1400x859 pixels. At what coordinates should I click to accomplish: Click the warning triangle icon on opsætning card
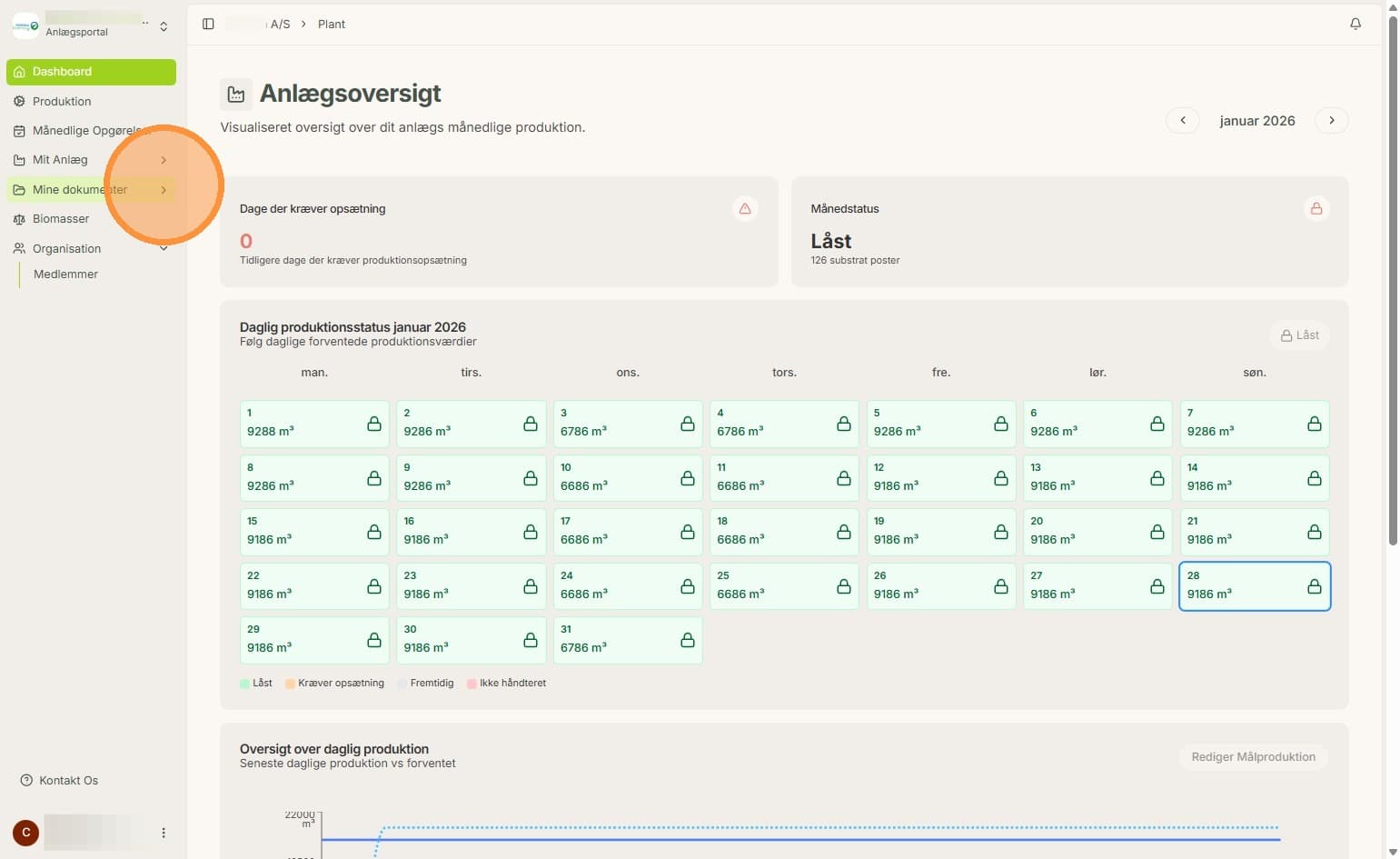745,209
